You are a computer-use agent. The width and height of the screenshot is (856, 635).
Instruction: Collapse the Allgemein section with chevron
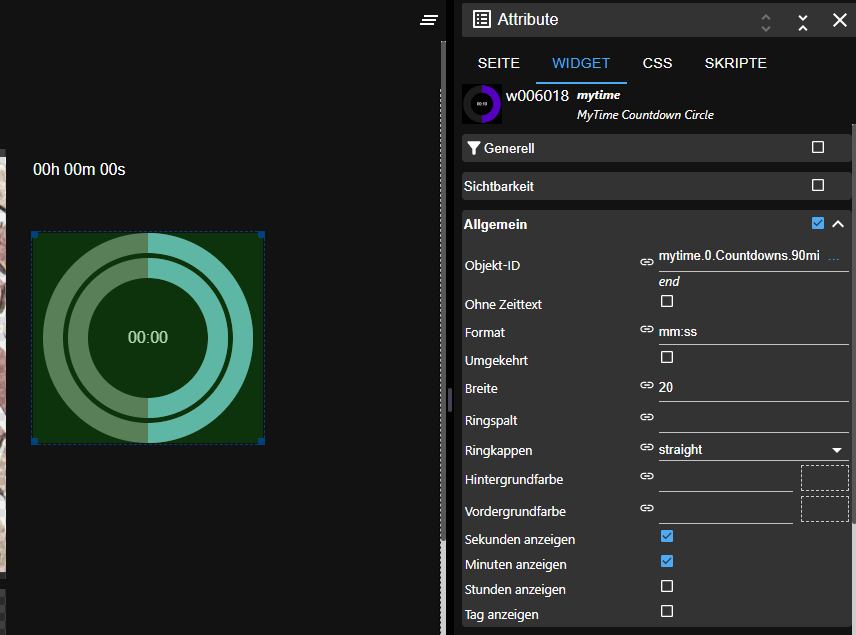click(x=838, y=224)
